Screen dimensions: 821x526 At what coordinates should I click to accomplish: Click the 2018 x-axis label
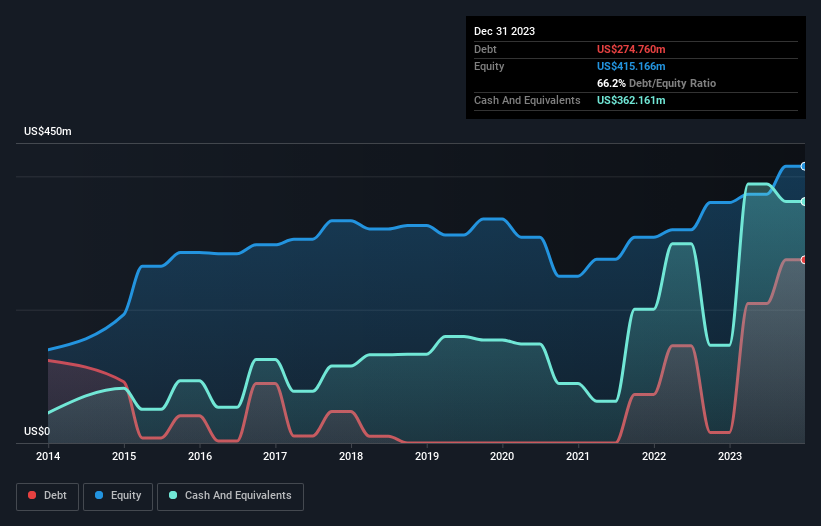(351, 456)
